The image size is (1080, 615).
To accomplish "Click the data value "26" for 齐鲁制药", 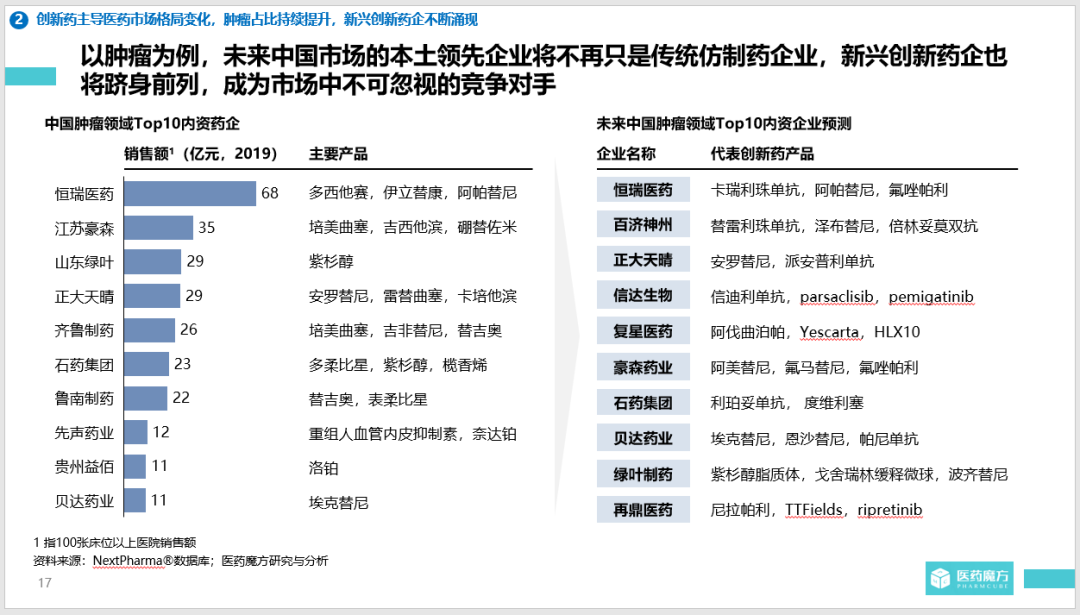I will (x=189, y=330).
